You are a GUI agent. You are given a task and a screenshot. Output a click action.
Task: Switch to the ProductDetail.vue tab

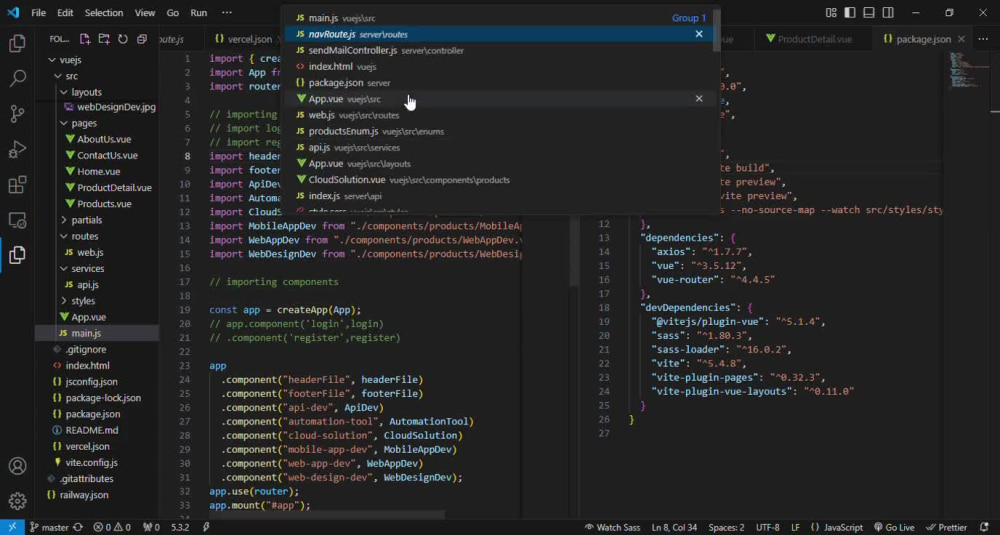pos(809,39)
